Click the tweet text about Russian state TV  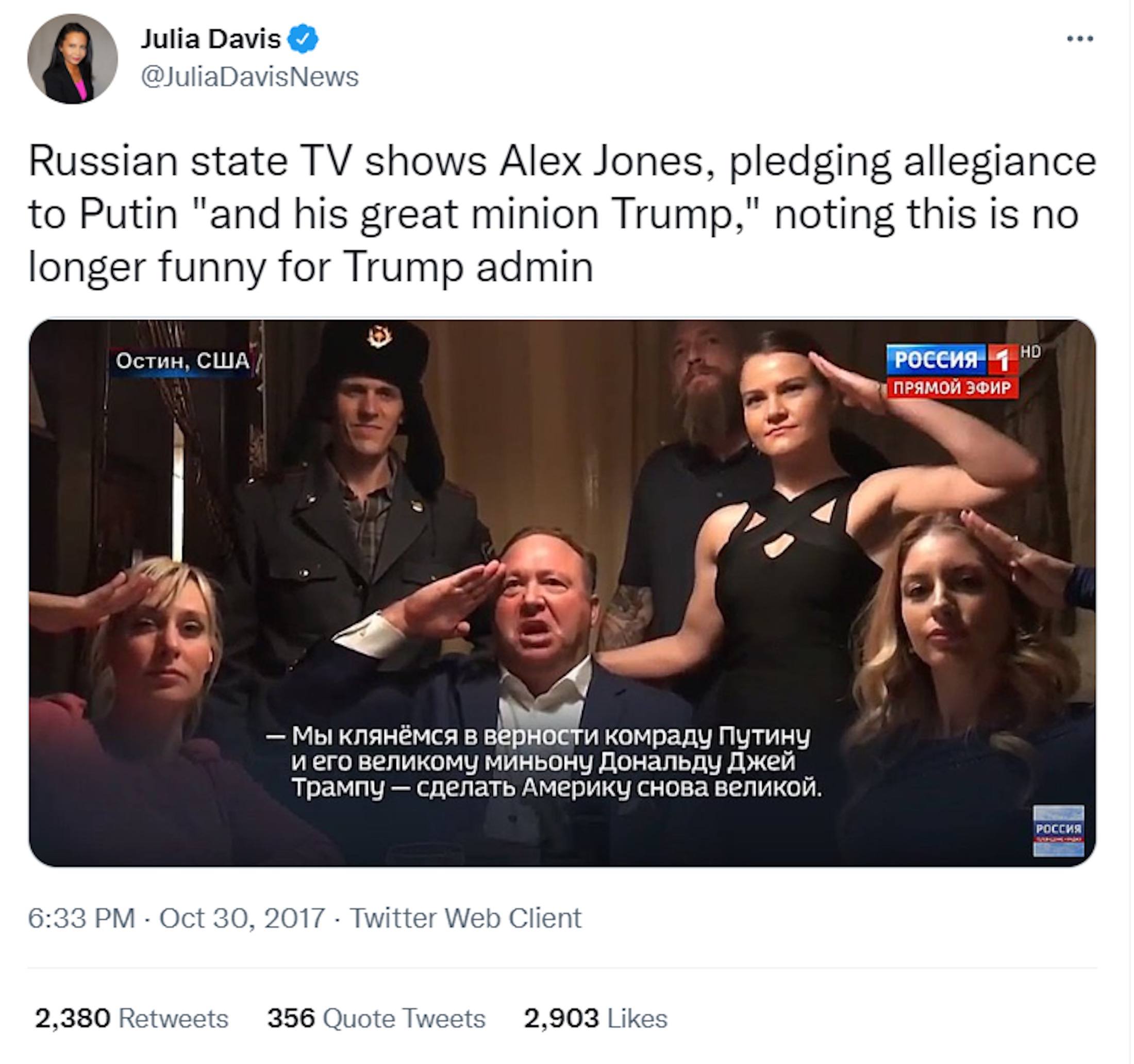pyautogui.click(x=562, y=214)
